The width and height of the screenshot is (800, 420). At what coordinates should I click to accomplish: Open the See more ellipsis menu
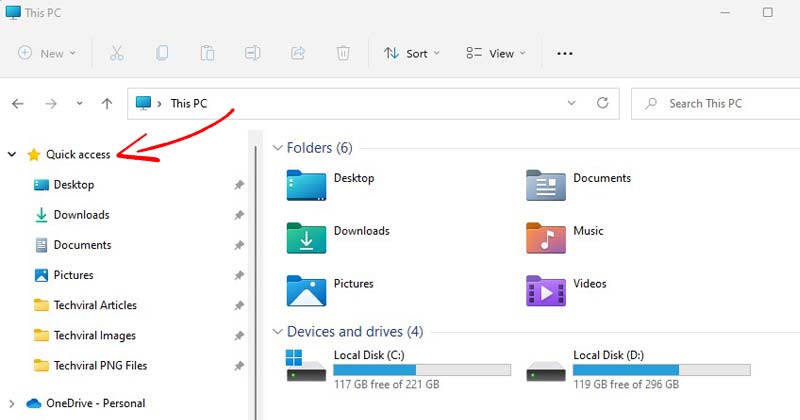[565, 53]
